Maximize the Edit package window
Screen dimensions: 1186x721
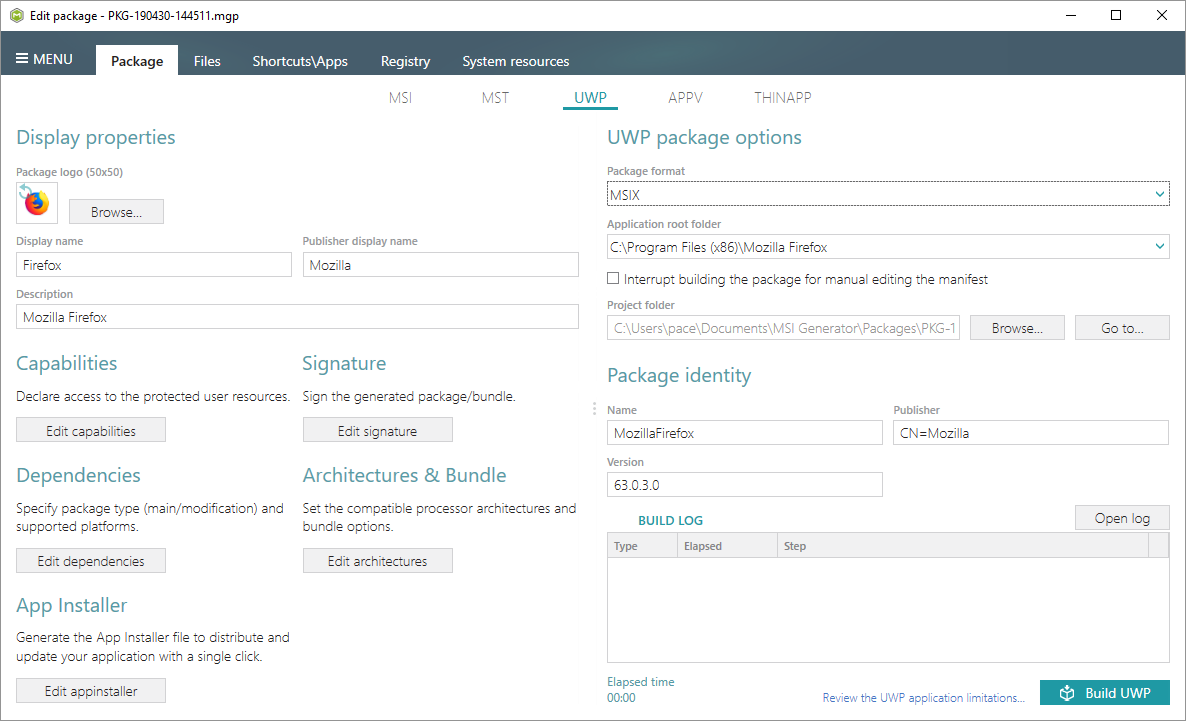(1116, 15)
